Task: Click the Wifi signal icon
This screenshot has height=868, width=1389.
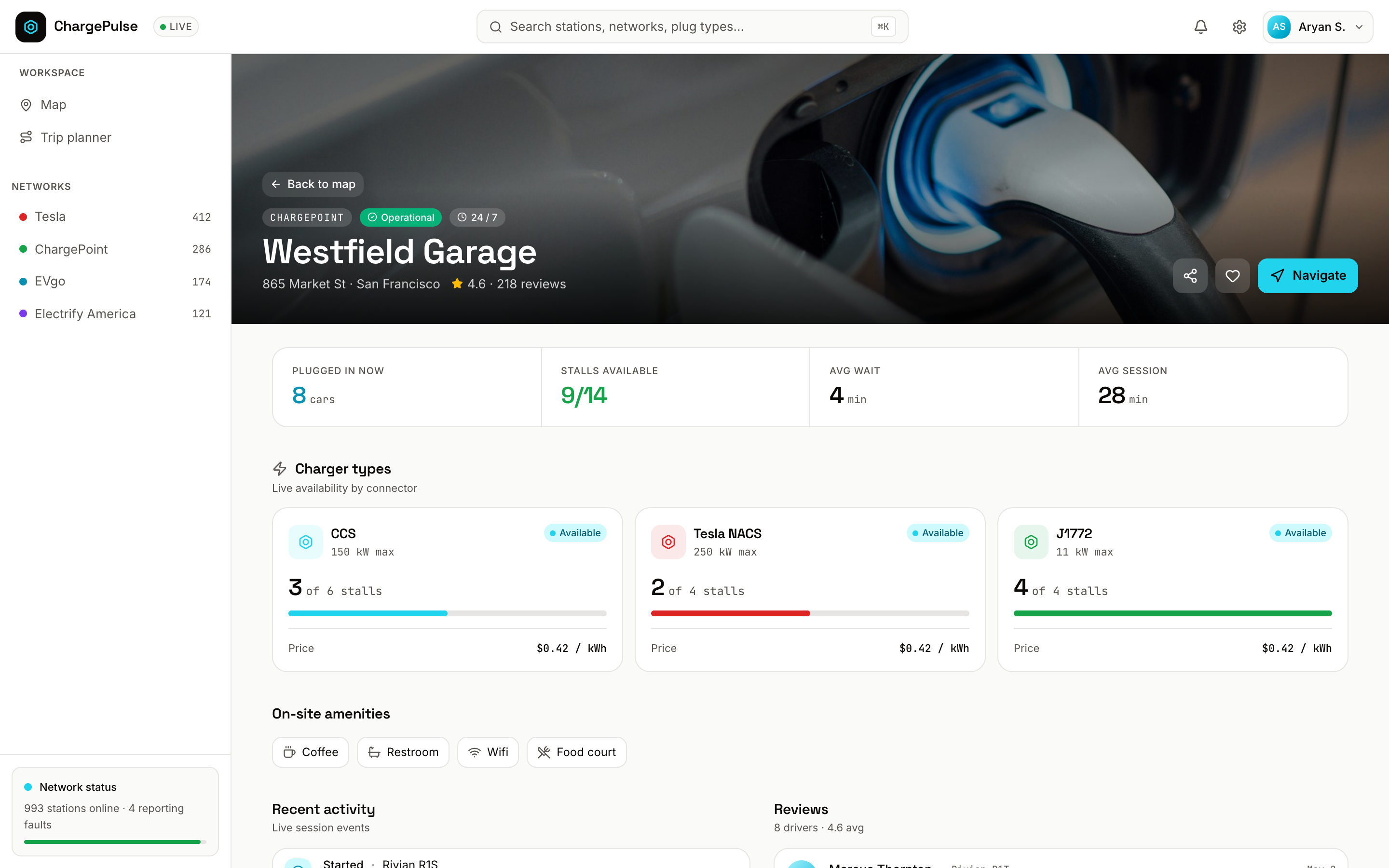Action: tap(475, 752)
